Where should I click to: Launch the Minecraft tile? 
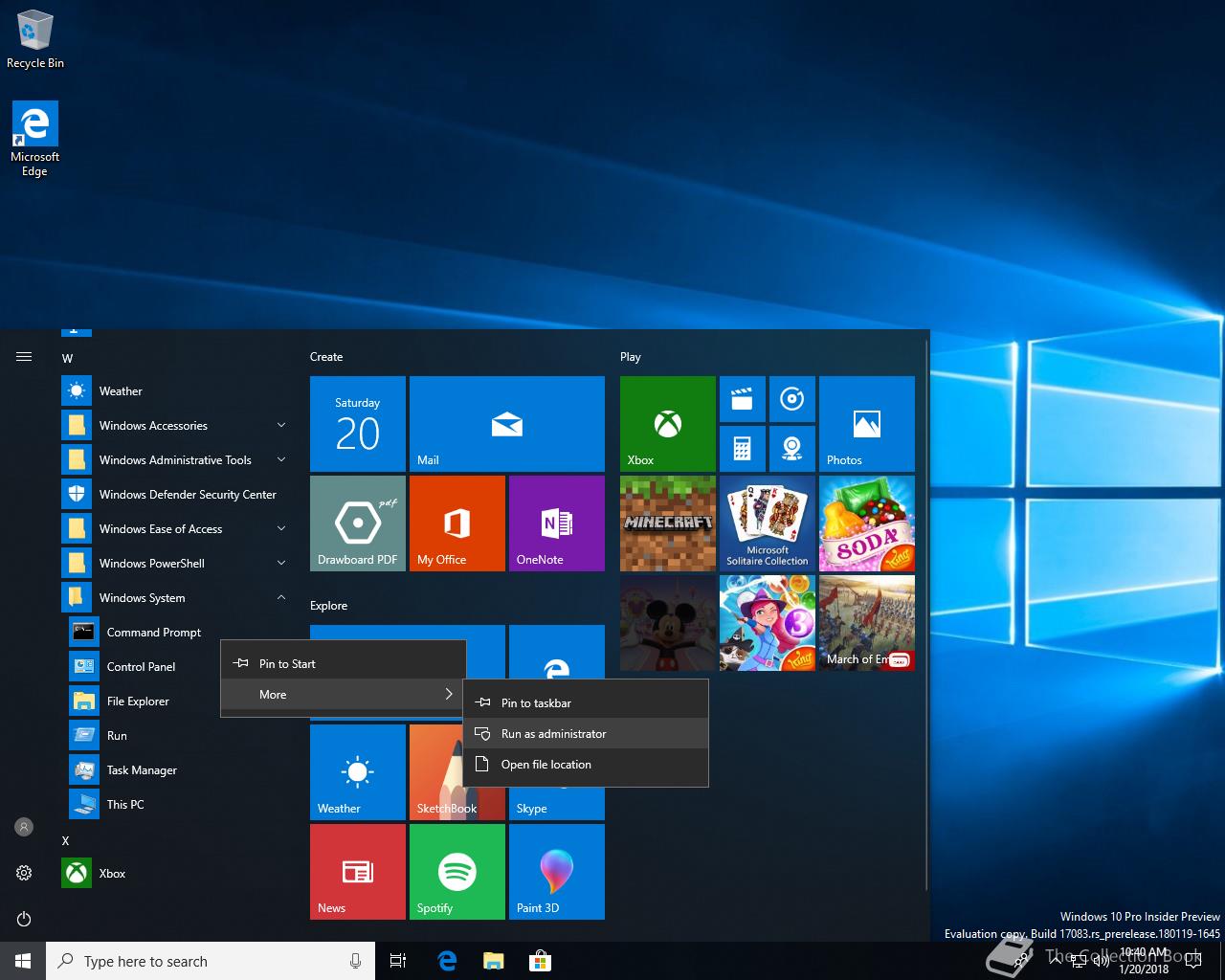(668, 523)
